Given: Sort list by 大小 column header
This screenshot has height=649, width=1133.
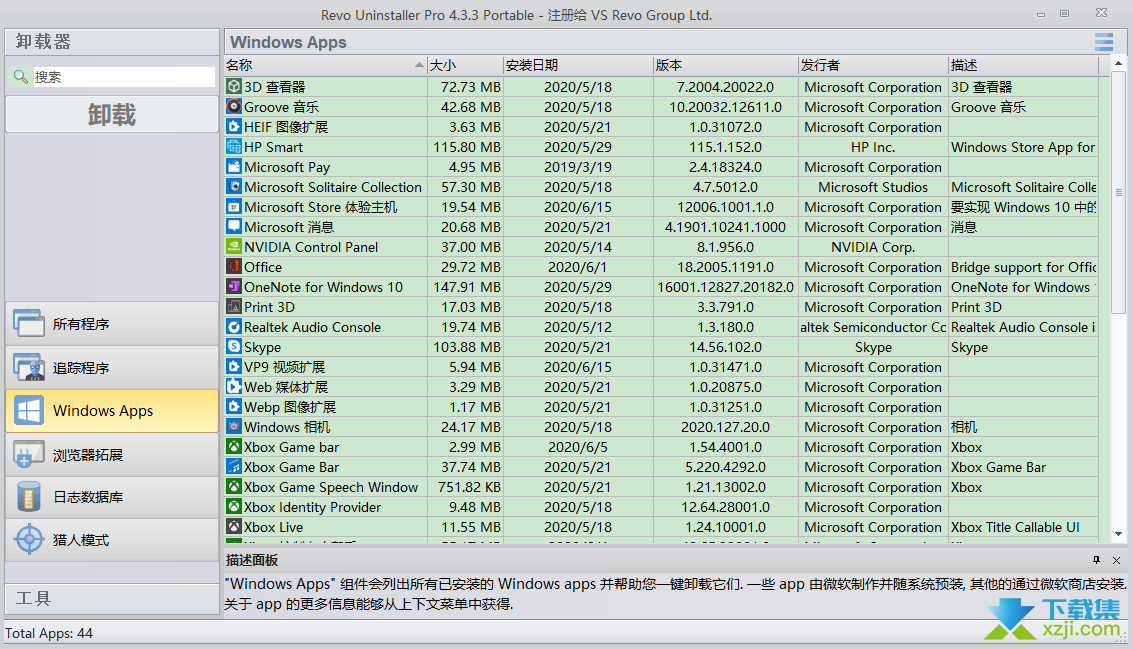Looking at the screenshot, I should (x=464, y=65).
